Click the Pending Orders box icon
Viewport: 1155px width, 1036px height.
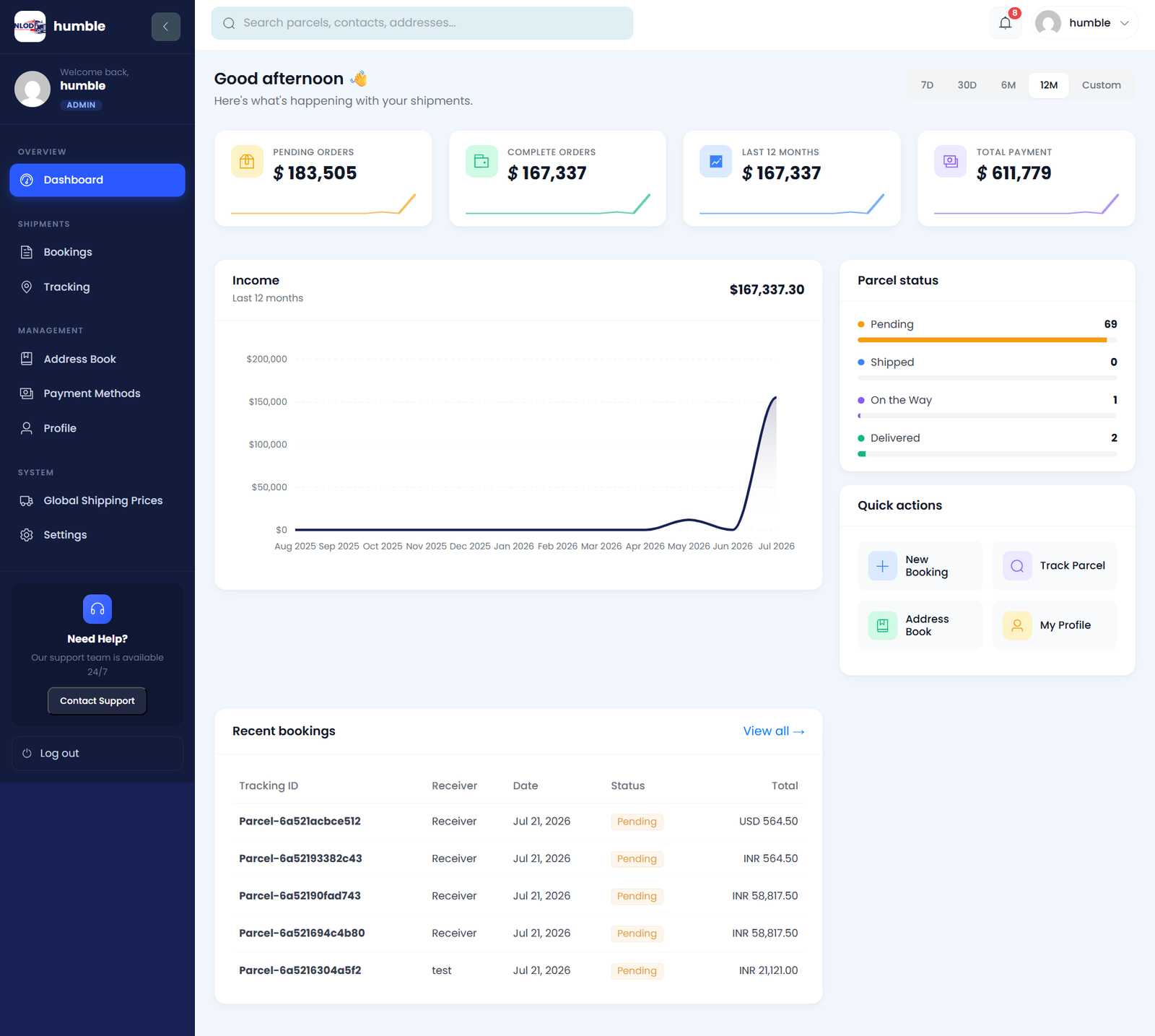click(x=247, y=161)
